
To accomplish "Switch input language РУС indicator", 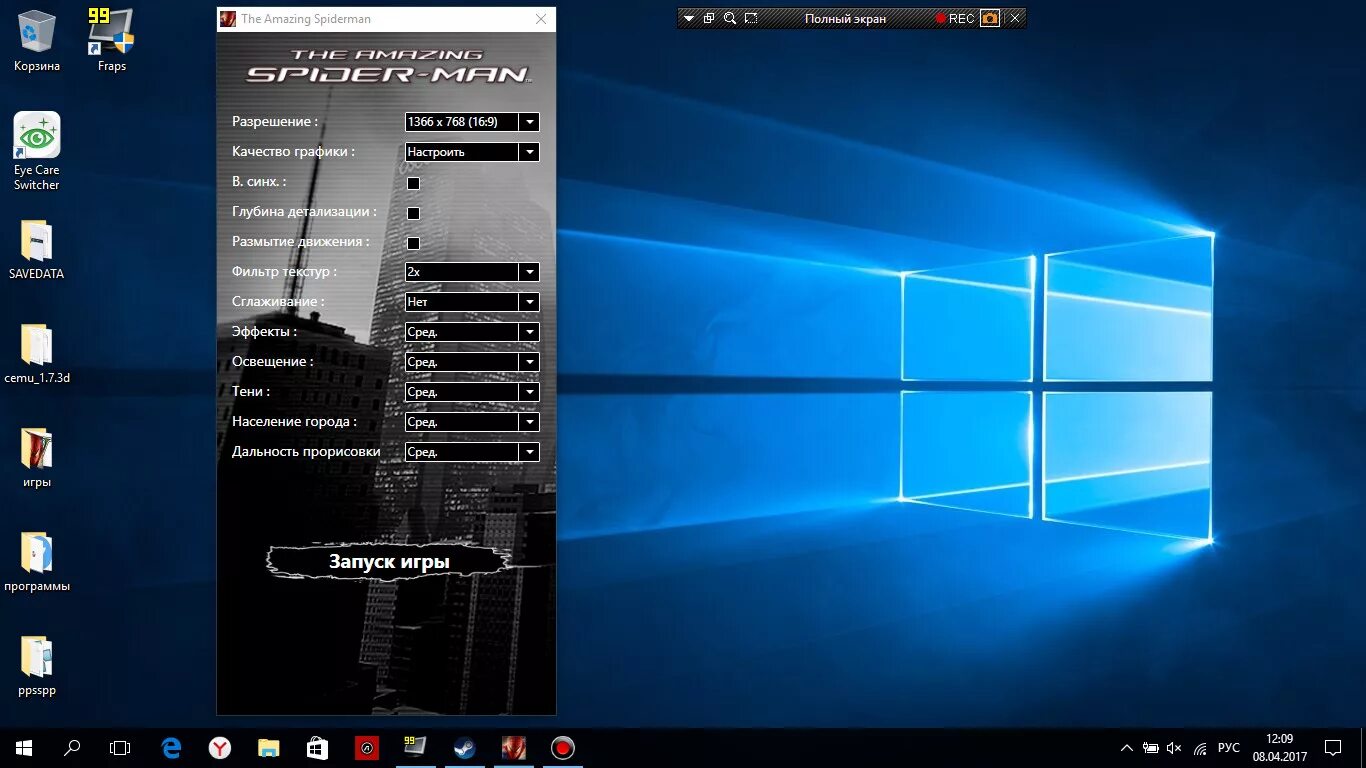I will (1229, 748).
